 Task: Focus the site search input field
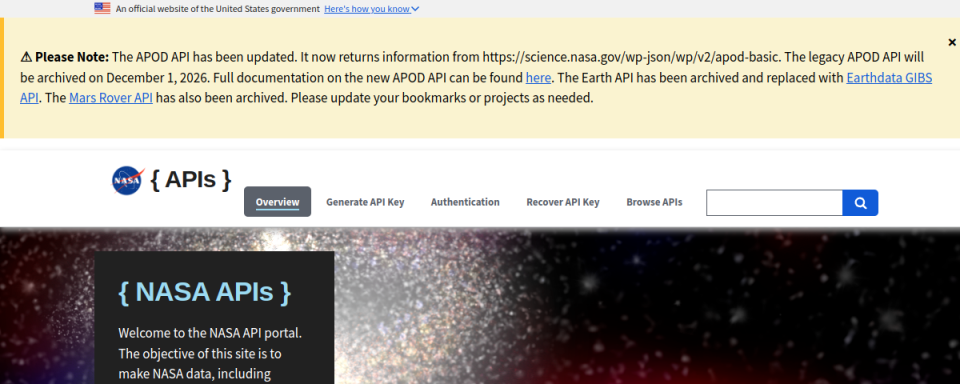click(x=774, y=203)
